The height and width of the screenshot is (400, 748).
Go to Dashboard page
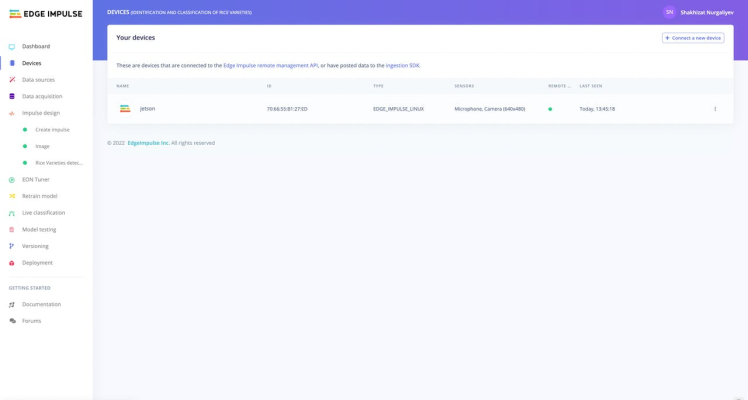click(x=36, y=46)
